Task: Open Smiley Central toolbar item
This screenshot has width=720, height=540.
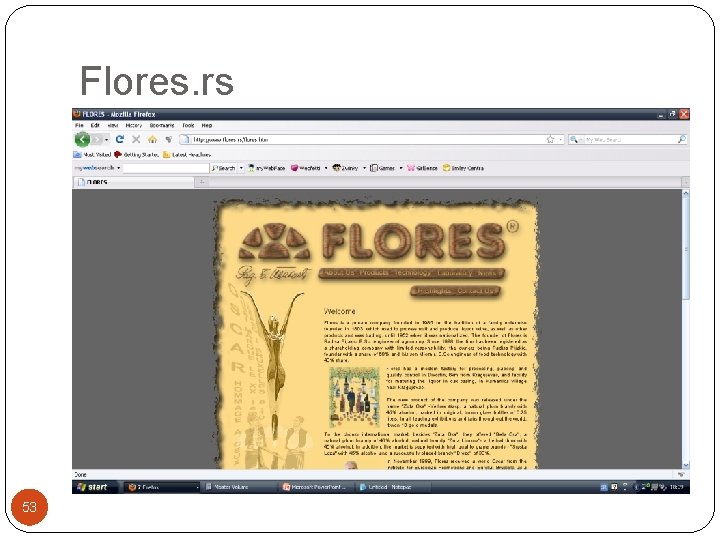Action: point(463,168)
